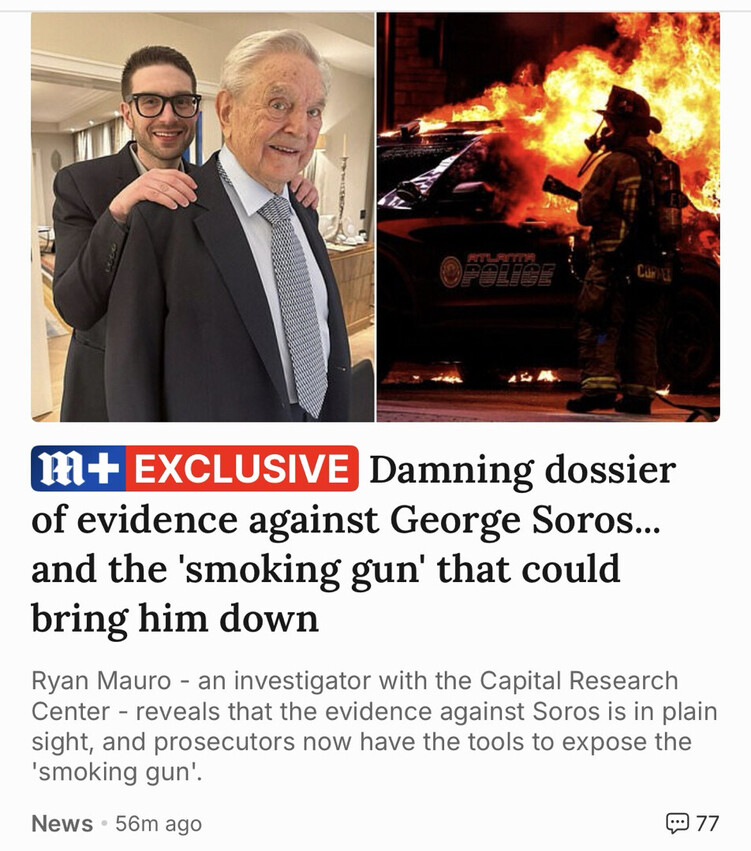This screenshot has width=751, height=851.
Task: Open the article headline about the damning dossier
Action: click(x=354, y=543)
